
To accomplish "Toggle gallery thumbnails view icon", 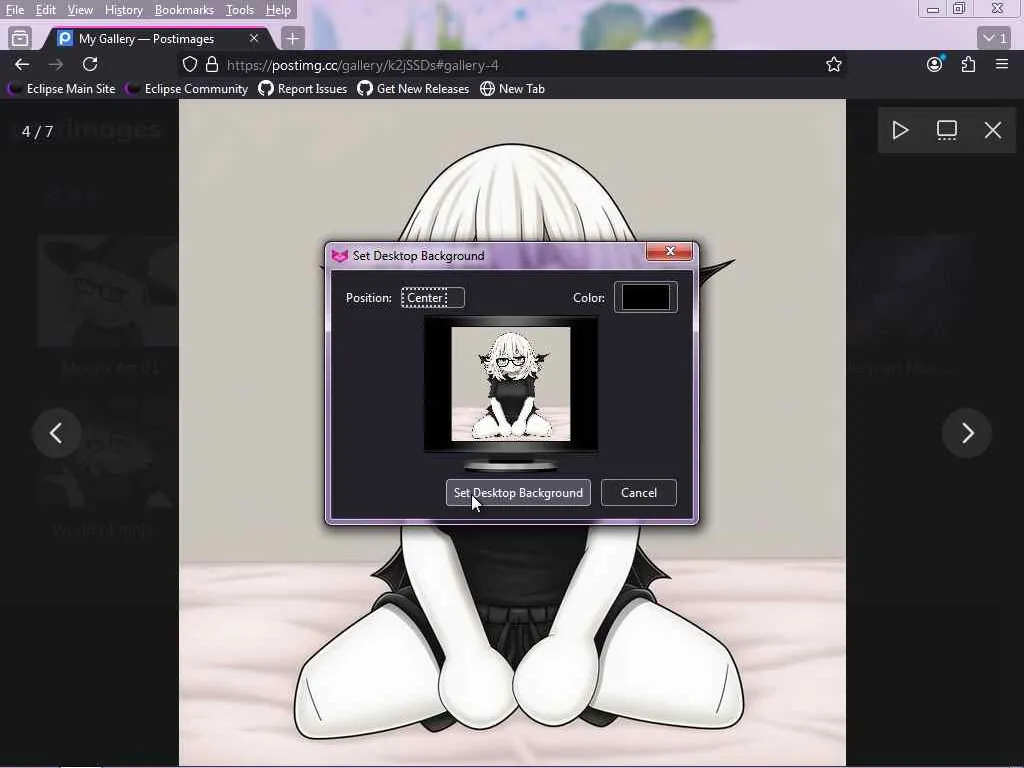I will pyautogui.click(x=946, y=130).
